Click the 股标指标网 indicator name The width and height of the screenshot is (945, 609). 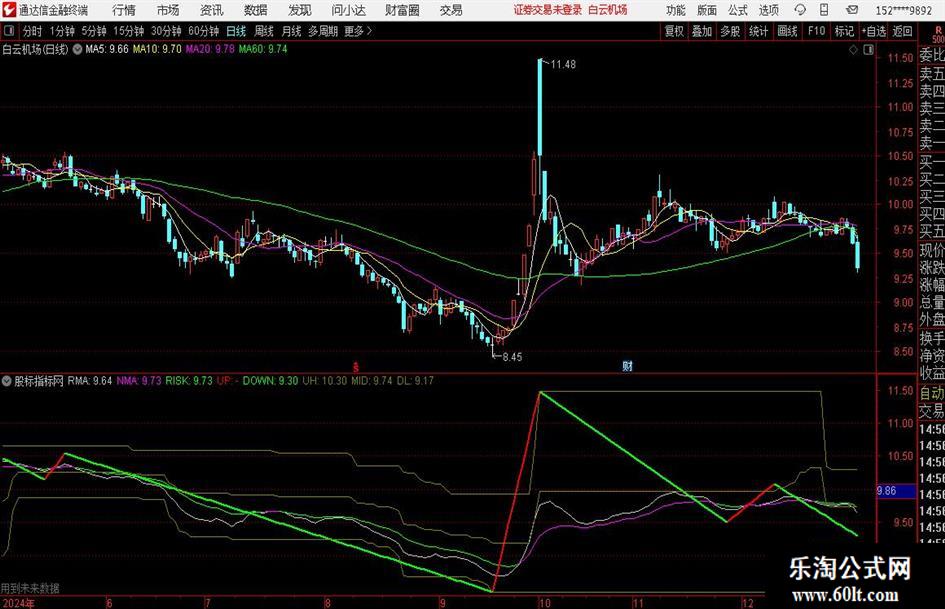[x=39, y=381]
